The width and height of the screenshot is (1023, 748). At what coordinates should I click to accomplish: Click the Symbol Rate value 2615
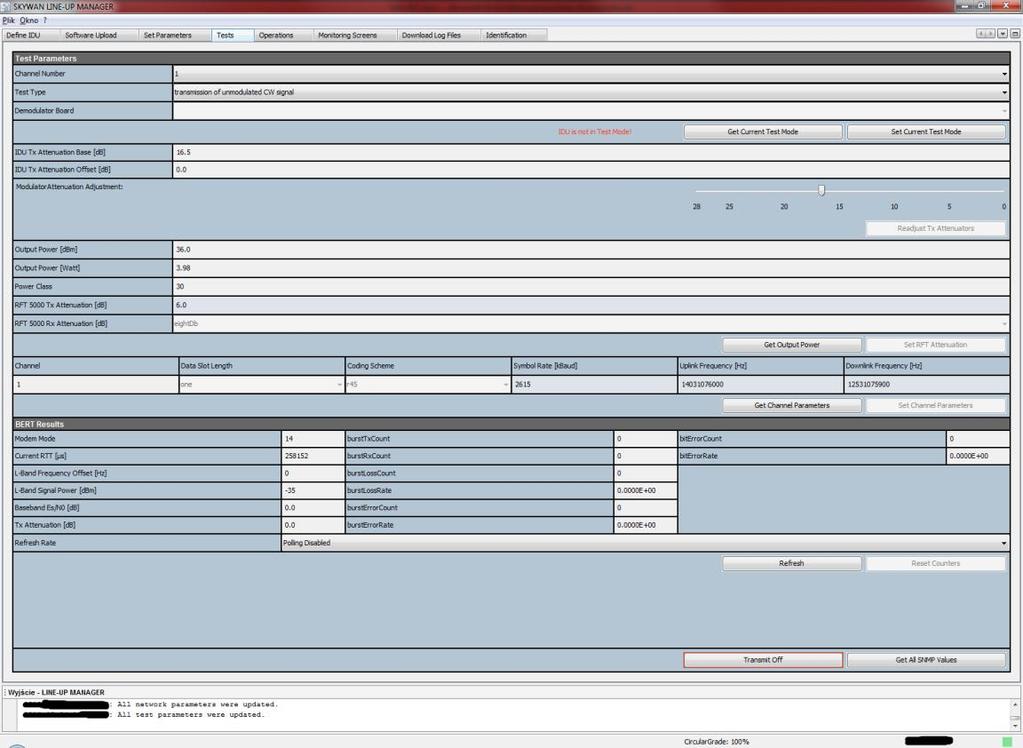click(x=594, y=384)
